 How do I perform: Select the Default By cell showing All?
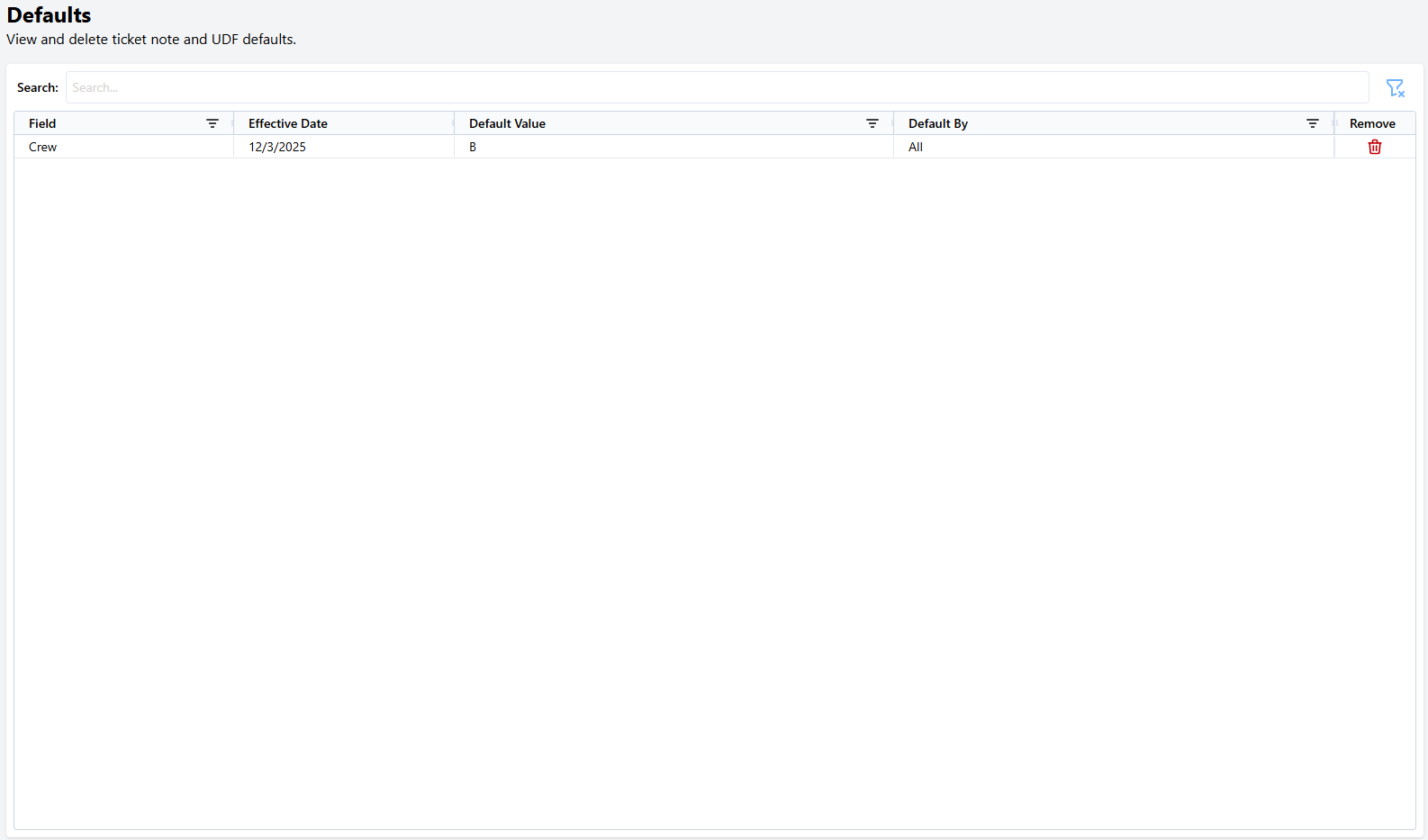(x=916, y=147)
